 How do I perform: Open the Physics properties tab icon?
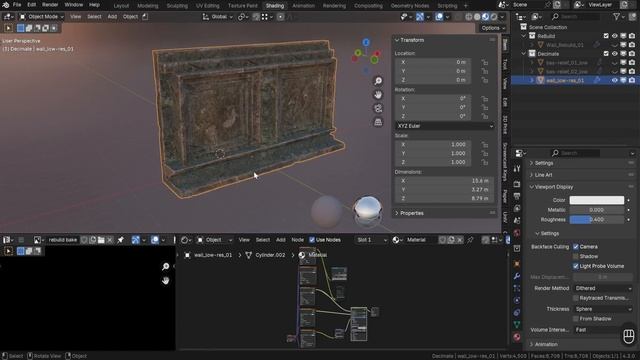(x=517, y=300)
